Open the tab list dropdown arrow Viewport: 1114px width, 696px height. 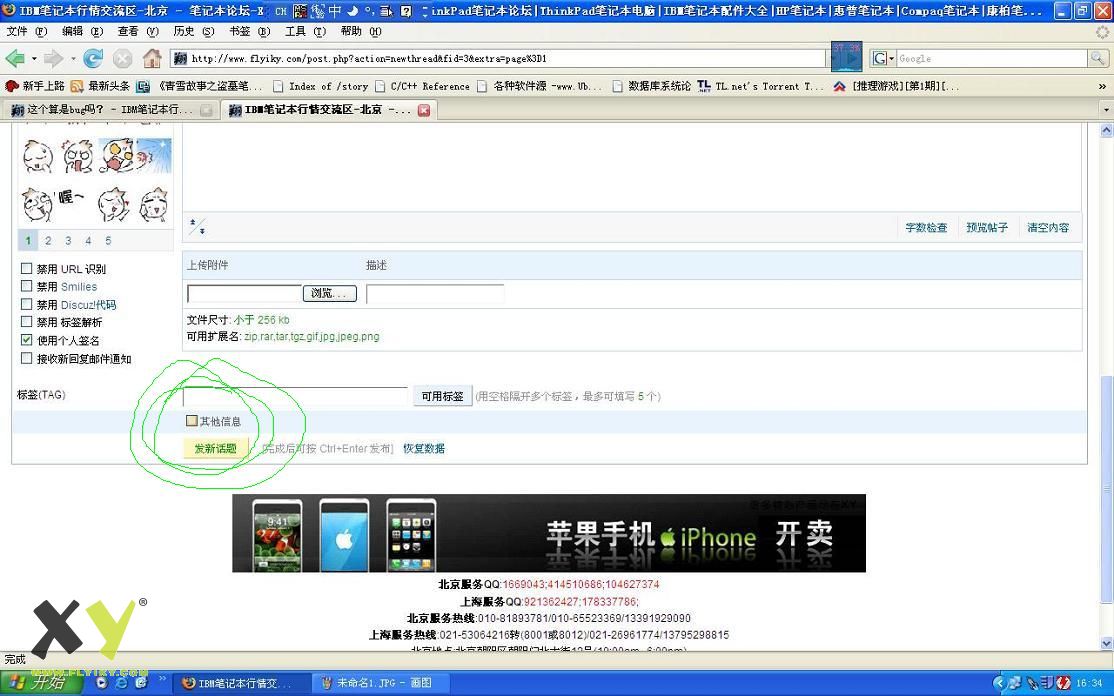(x=1105, y=110)
